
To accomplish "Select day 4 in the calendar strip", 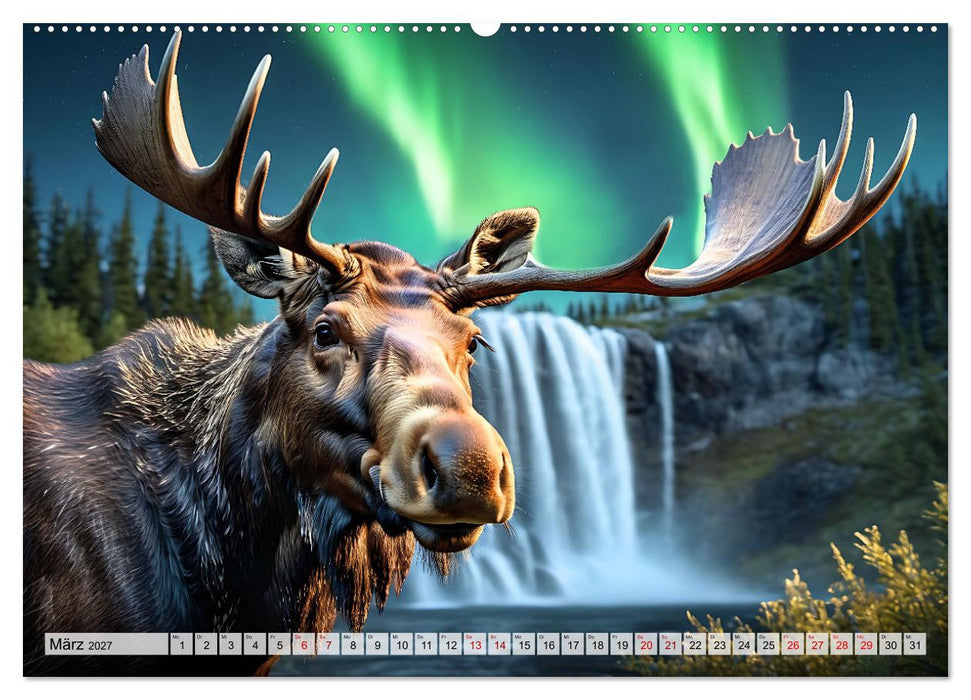I will [255, 644].
